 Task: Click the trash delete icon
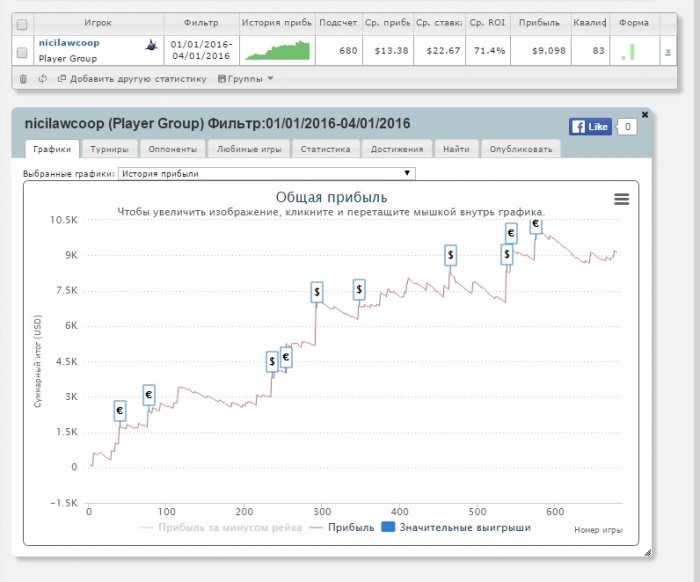pyautogui.click(x=23, y=79)
